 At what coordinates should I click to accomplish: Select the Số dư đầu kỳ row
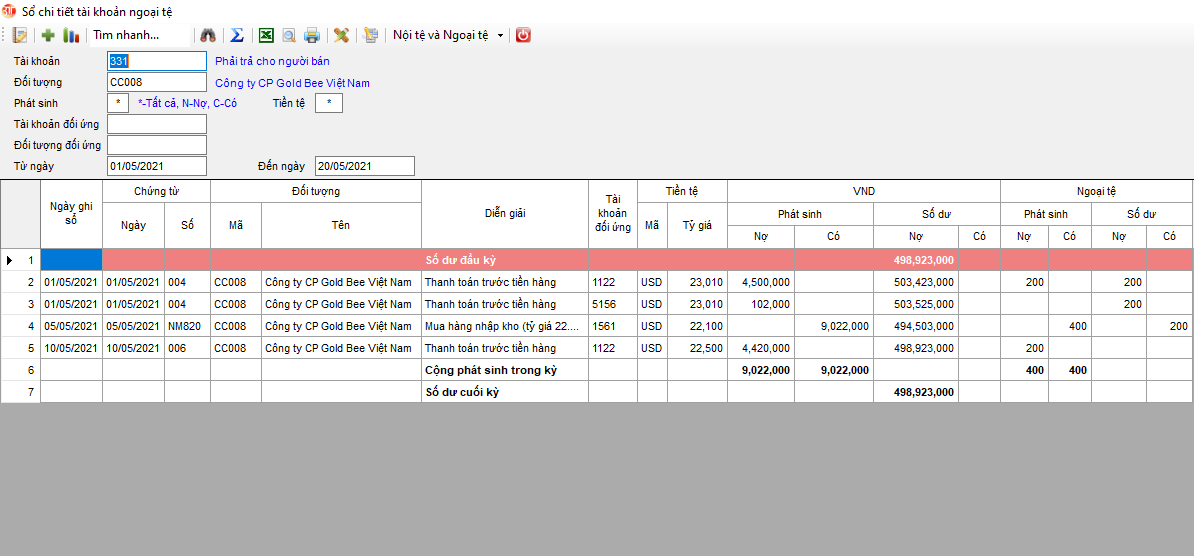point(504,260)
